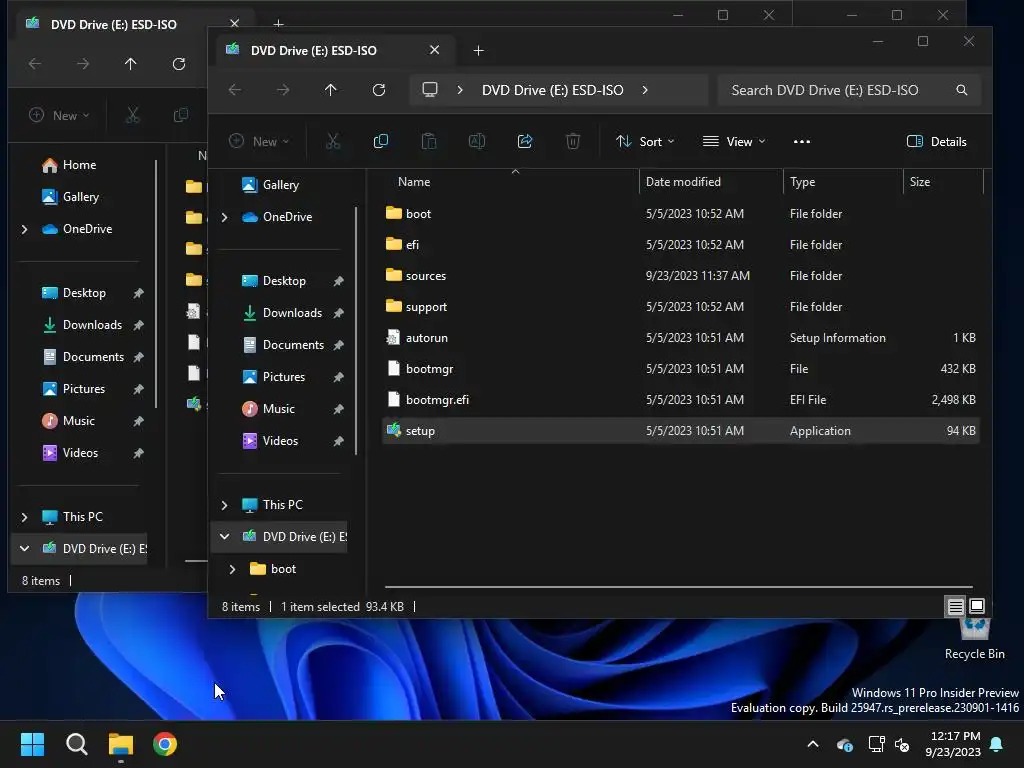
Task: Open File Explorer from taskbar
Action: click(x=121, y=744)
